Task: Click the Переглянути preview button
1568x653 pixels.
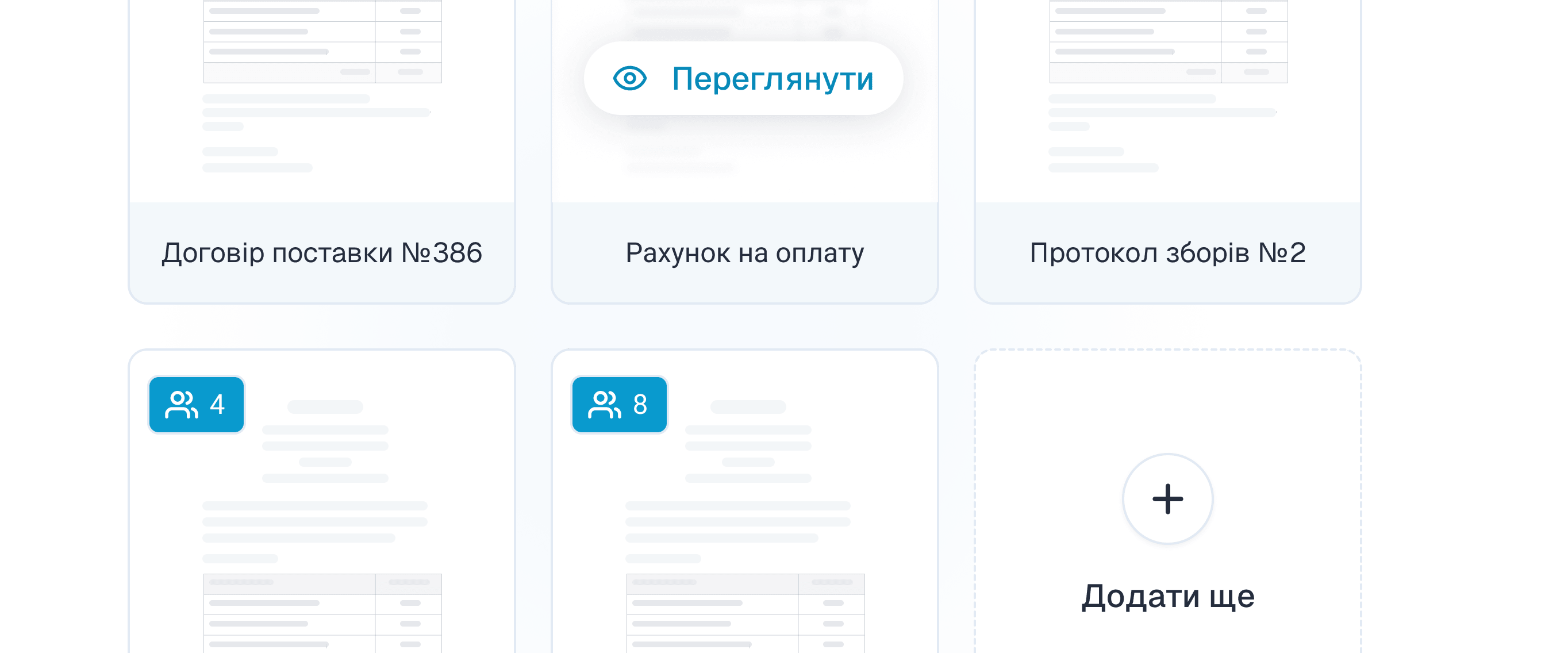Action: (x=743, y=79)
